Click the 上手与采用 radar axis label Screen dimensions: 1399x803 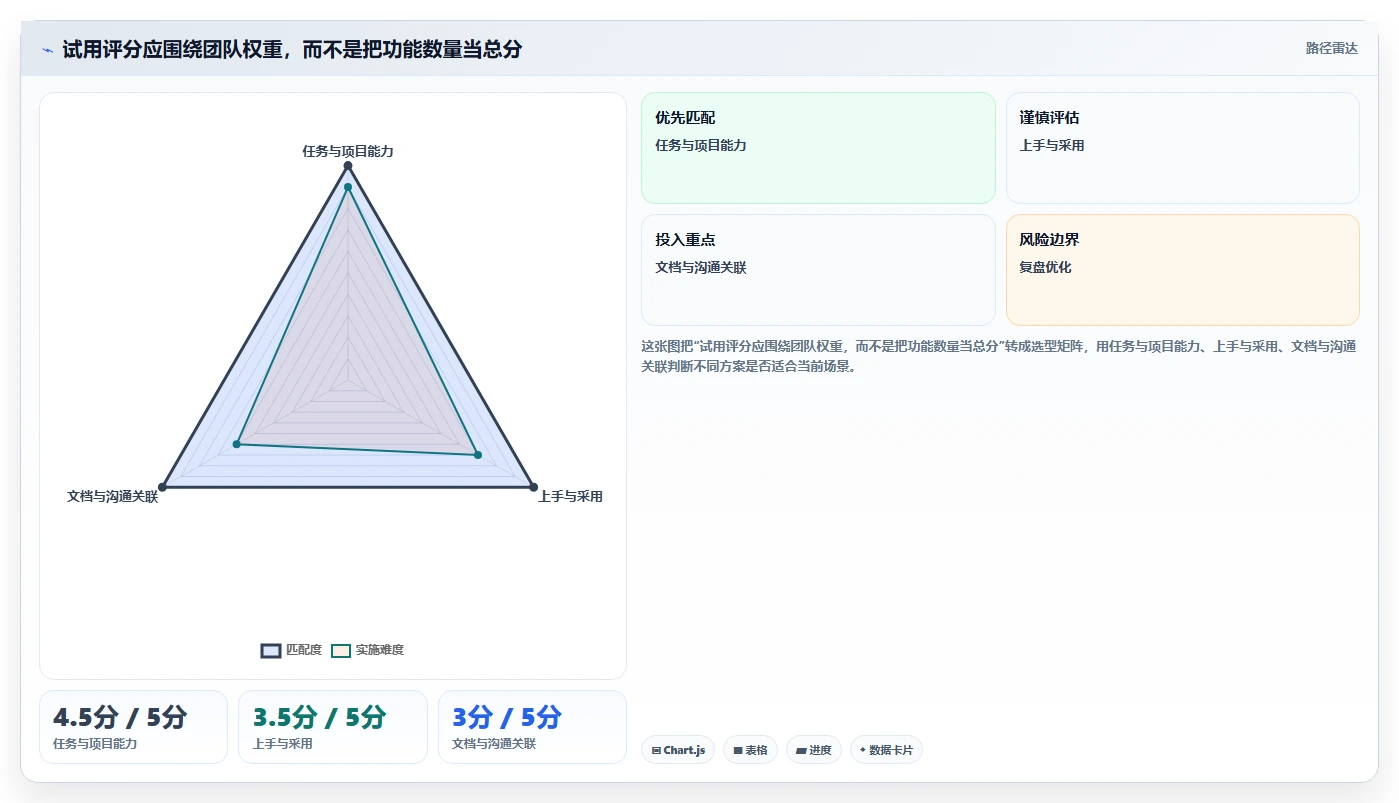tap(570, 496)
